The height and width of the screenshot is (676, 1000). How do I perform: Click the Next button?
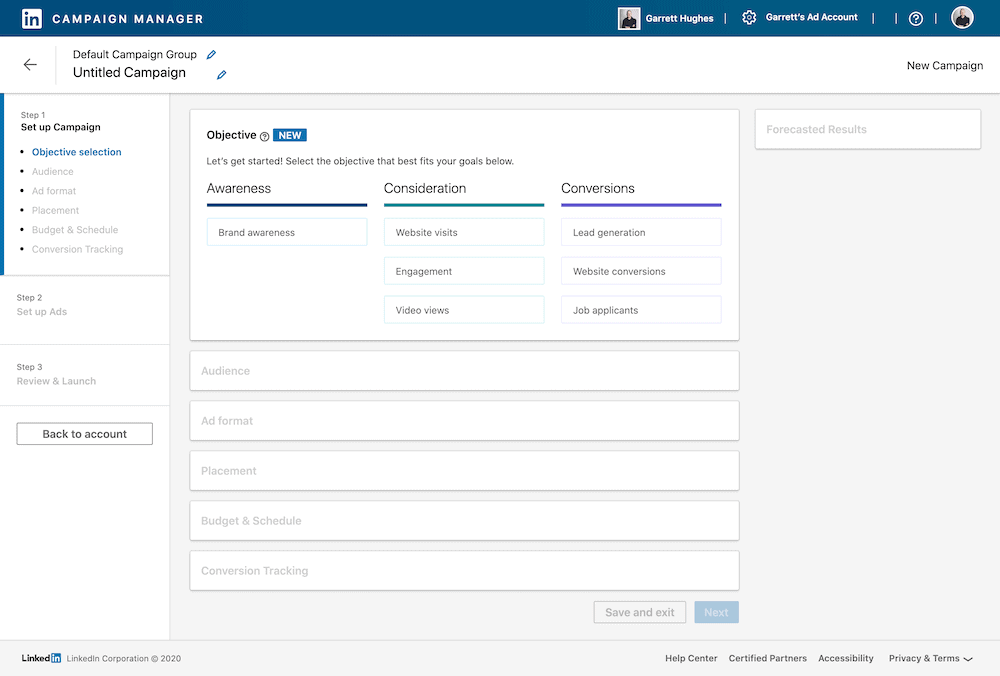point(716,612)
